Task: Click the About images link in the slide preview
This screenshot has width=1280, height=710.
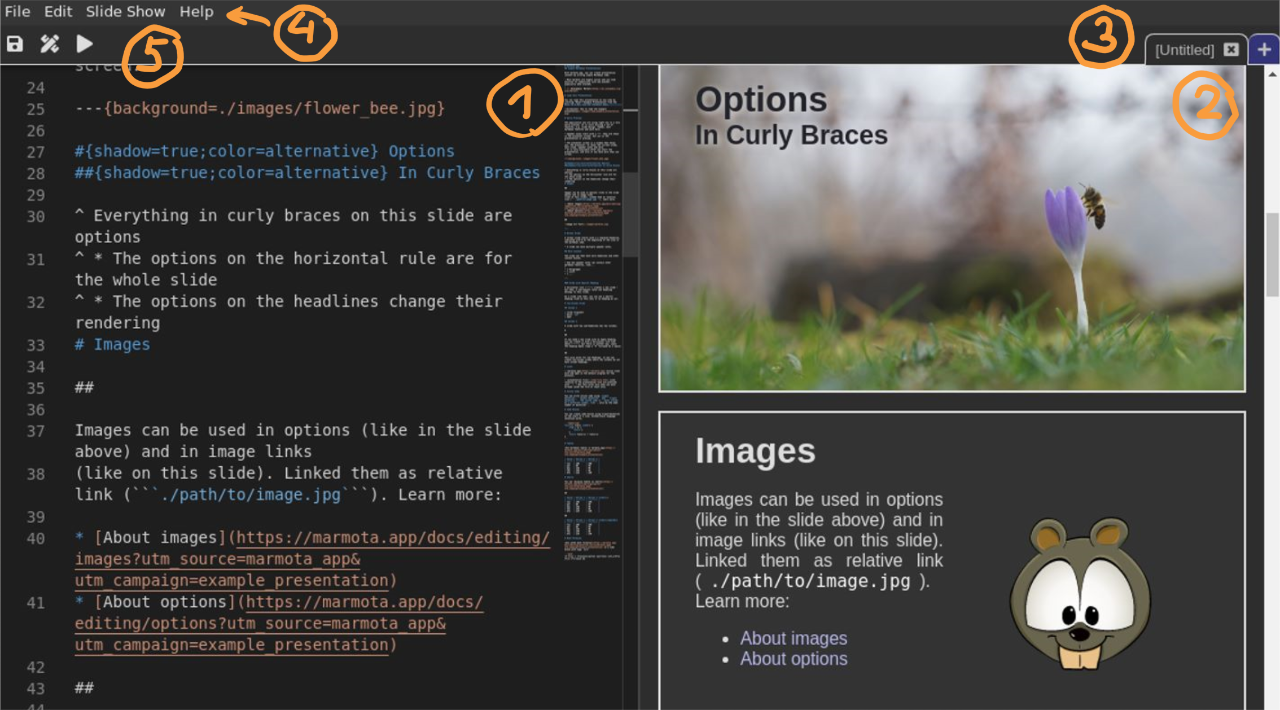Action: [793, 637]
